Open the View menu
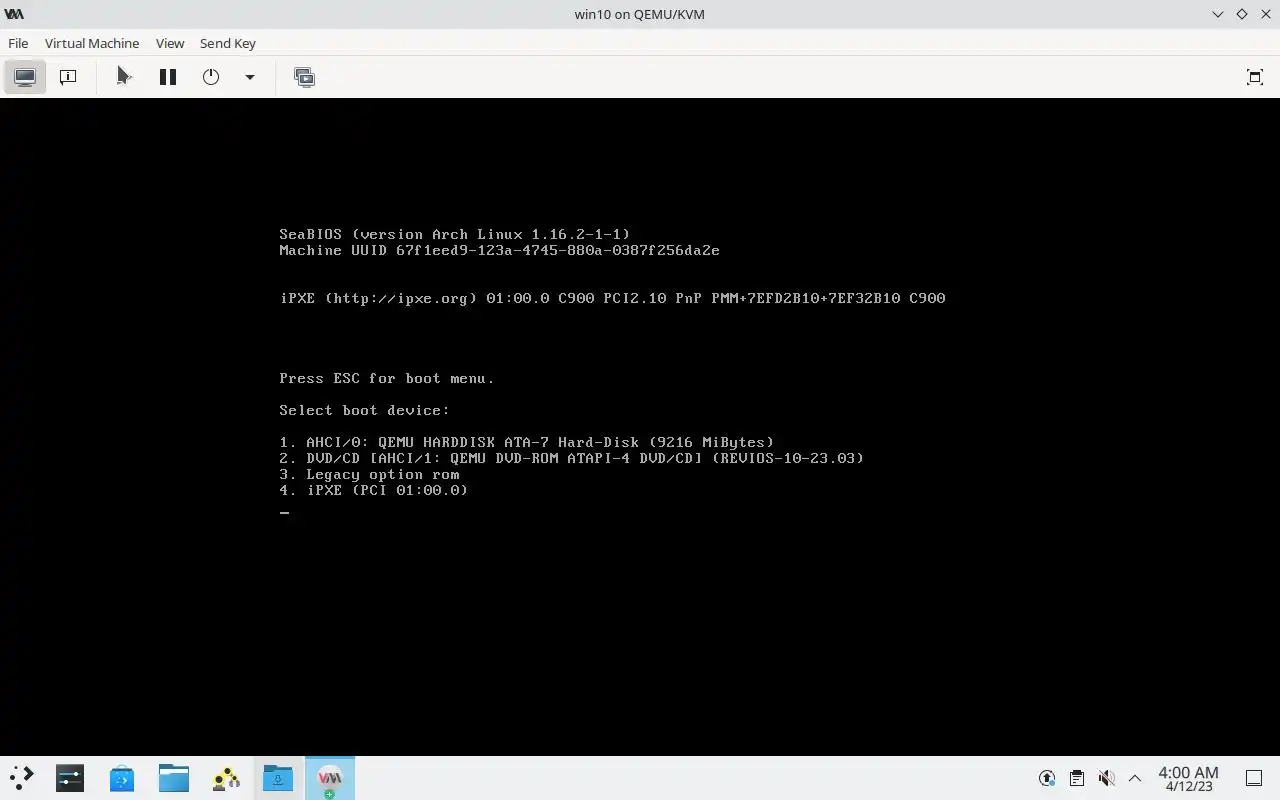1280x800 pixels. tap(170, 43)
